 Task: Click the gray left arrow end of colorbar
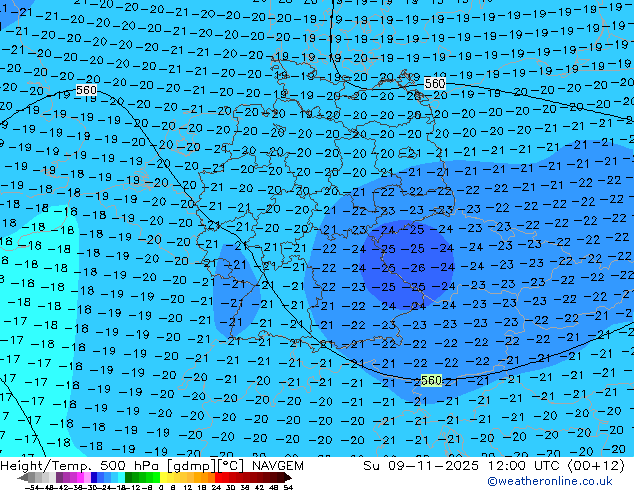tap(23, 477)
